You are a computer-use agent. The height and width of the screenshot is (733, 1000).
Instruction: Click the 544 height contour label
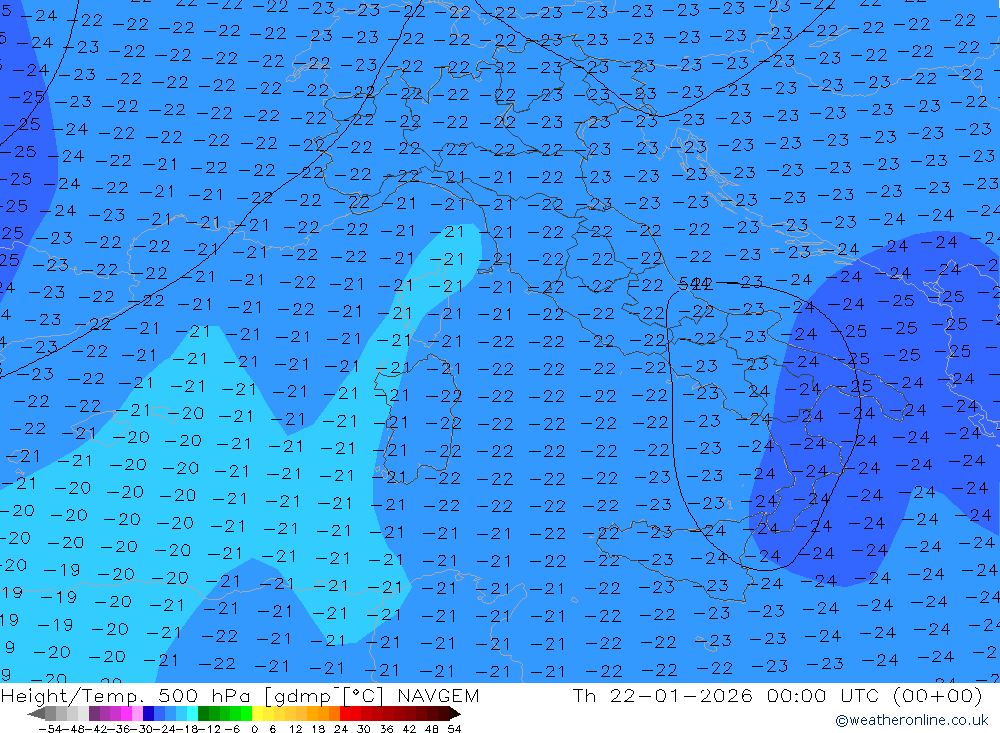[x=695, y=283]
